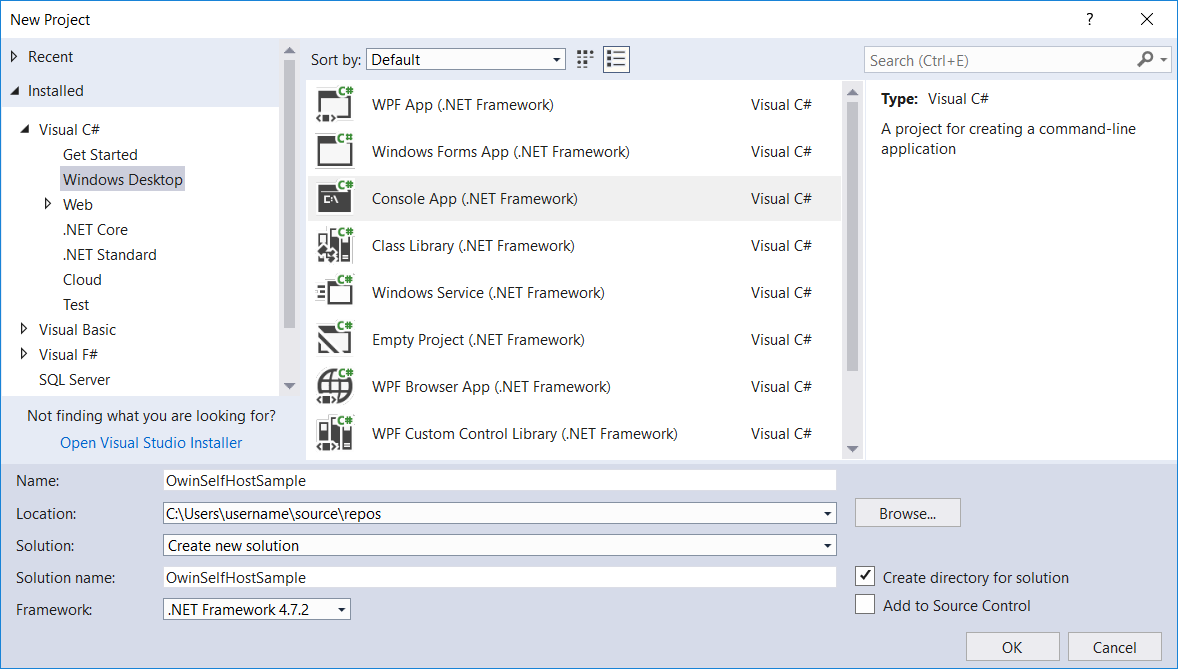The height and width of the screenshot is (669, 1178).
Task: Enable Add to Source Control
Action: [x=864, y=604]
